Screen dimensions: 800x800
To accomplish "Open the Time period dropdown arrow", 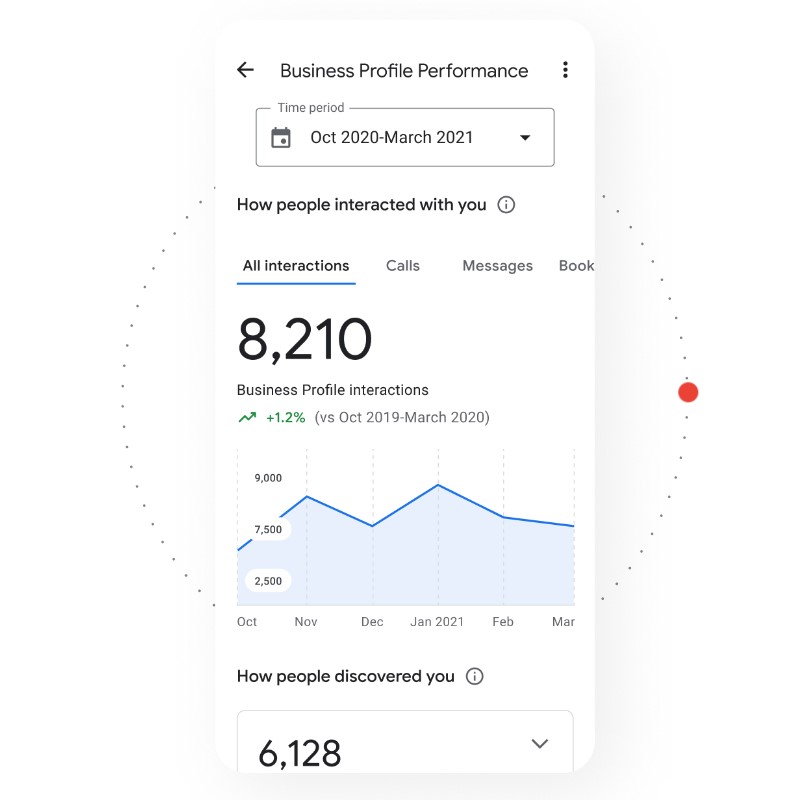I will pos(525,138).
